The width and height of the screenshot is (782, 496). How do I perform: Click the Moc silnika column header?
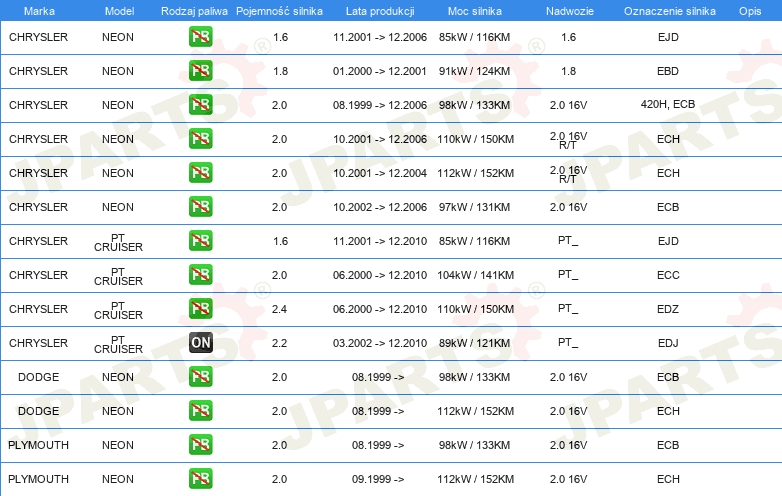[x=475, y=10]
